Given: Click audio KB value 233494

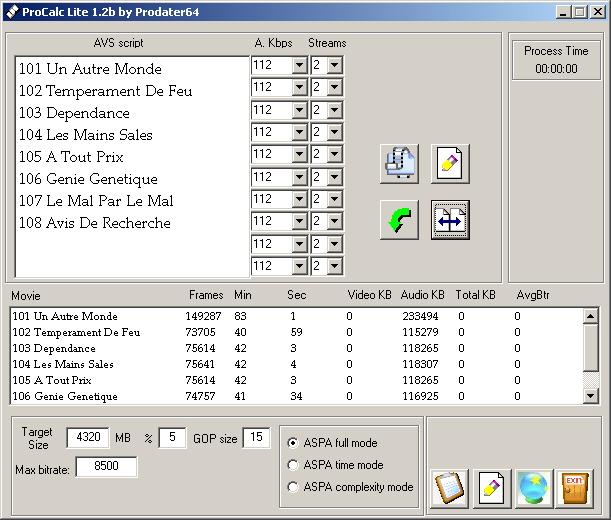Looking at the screenshot, I should 420,316.
